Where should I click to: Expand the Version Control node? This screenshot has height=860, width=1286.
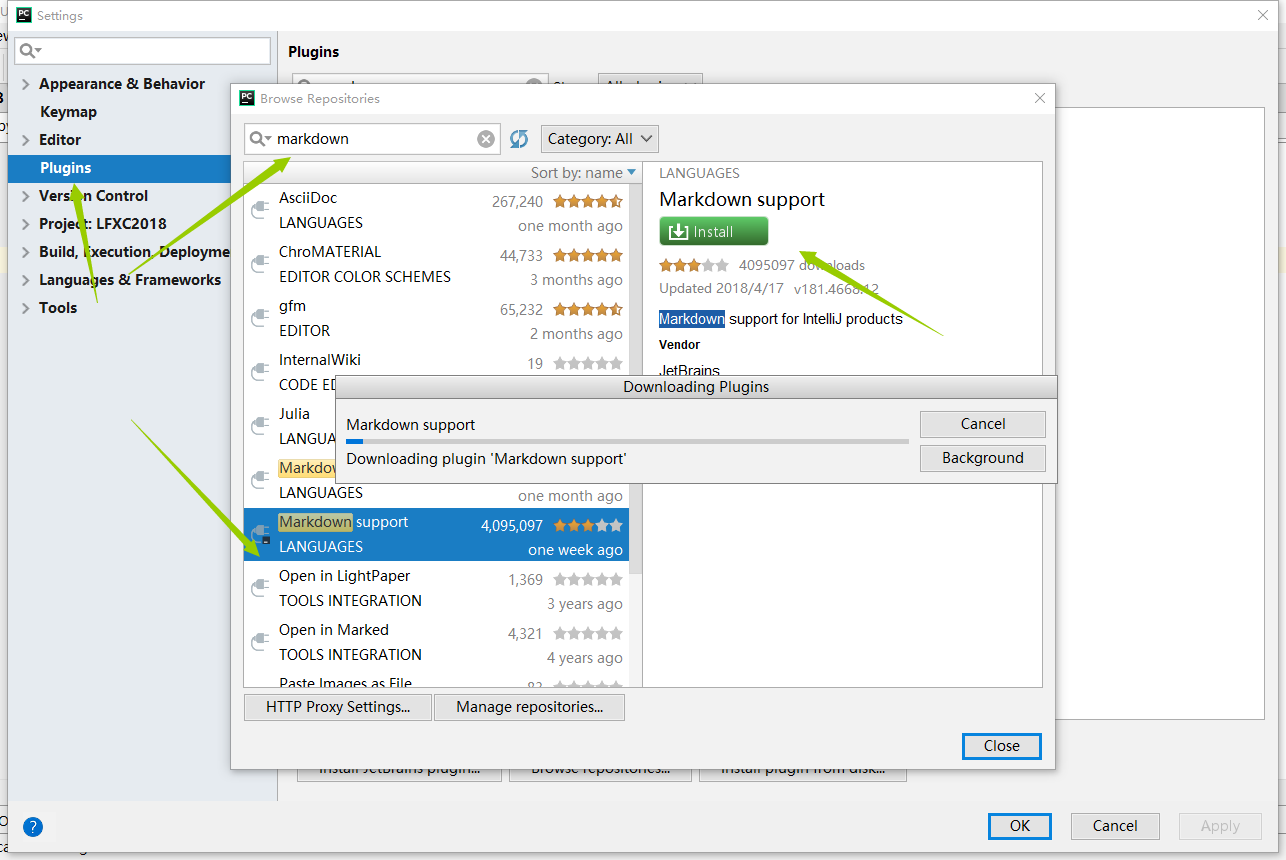(26, 196)
